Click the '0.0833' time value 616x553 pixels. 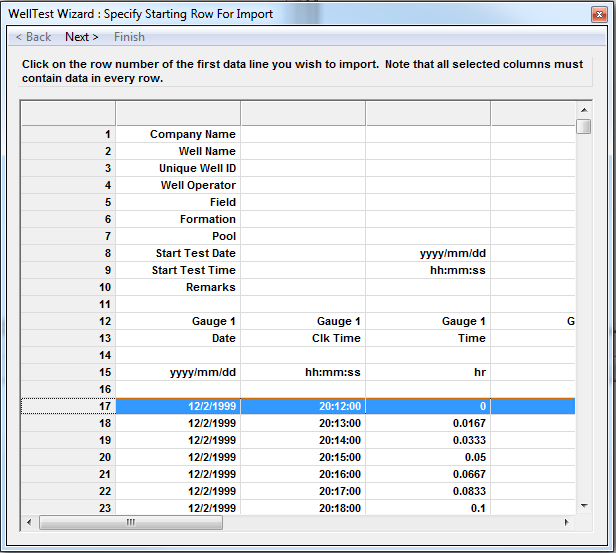pyautogui.click(x=428, y=491)
